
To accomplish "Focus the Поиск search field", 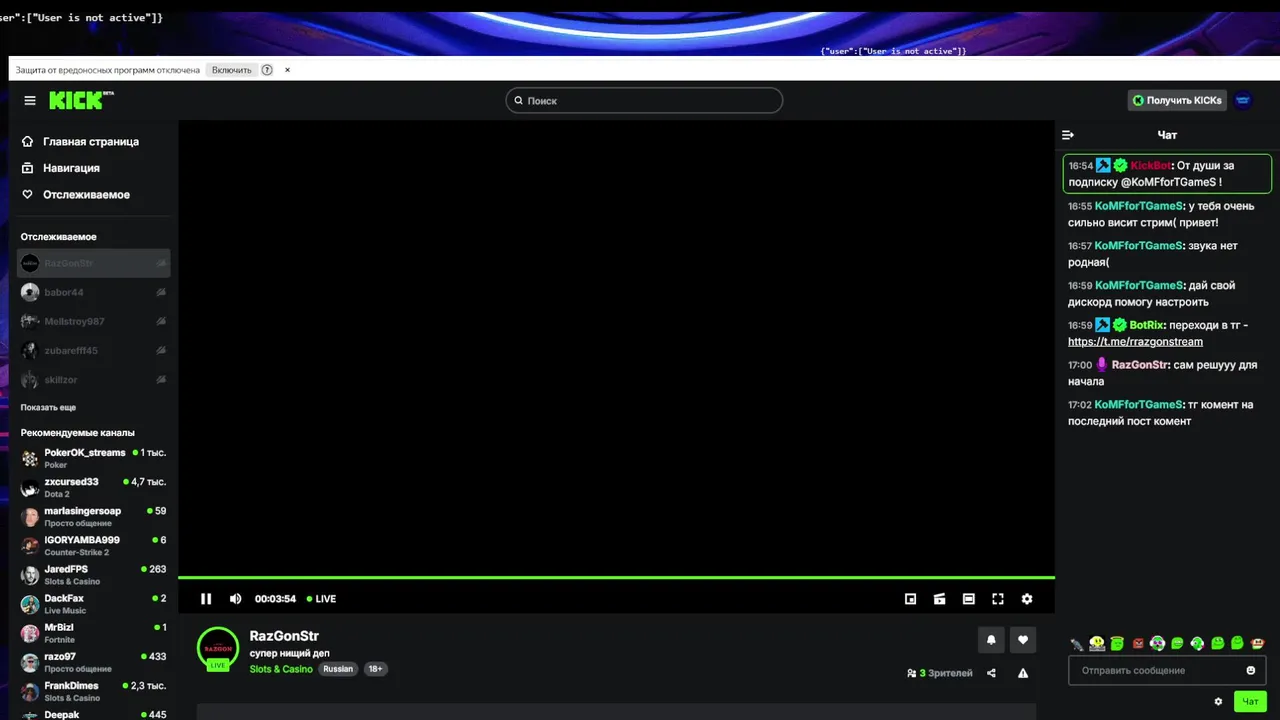I will click(644, 100).
